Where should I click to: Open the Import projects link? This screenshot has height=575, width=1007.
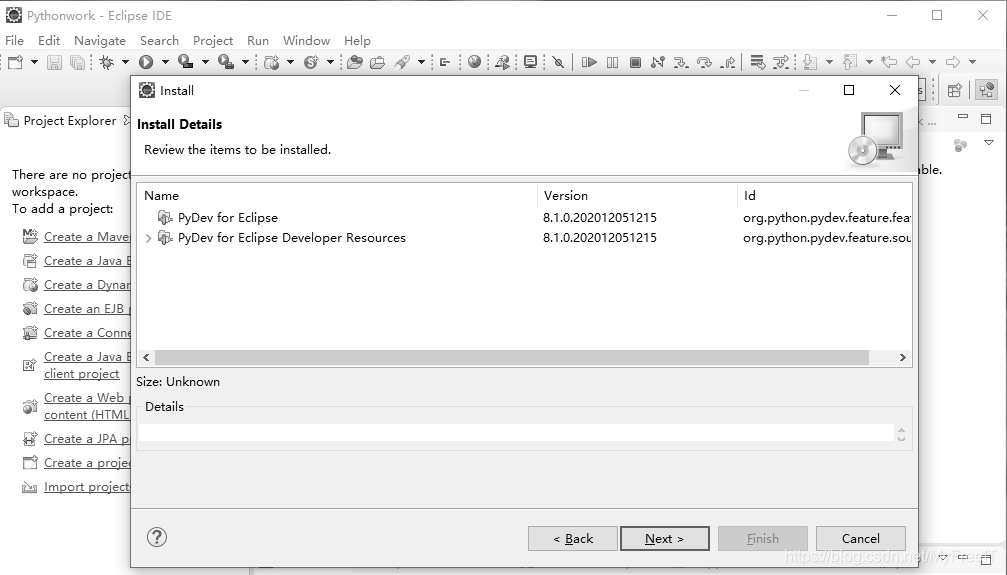point(87,487)
